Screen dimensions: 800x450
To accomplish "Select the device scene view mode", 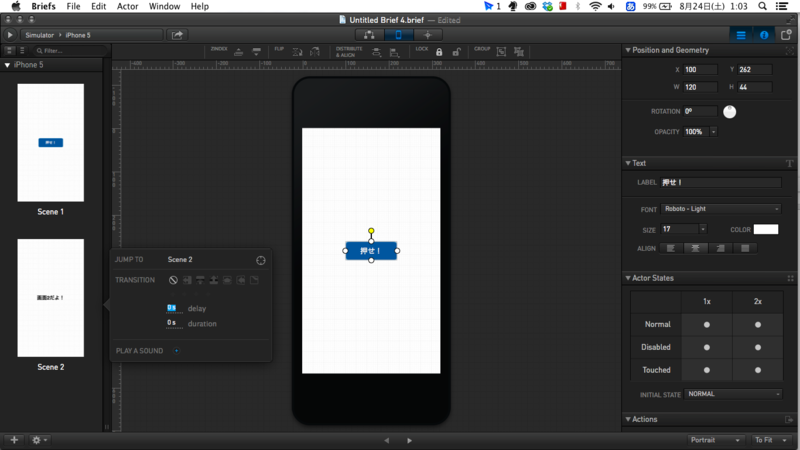I will (x=398, y=35).
